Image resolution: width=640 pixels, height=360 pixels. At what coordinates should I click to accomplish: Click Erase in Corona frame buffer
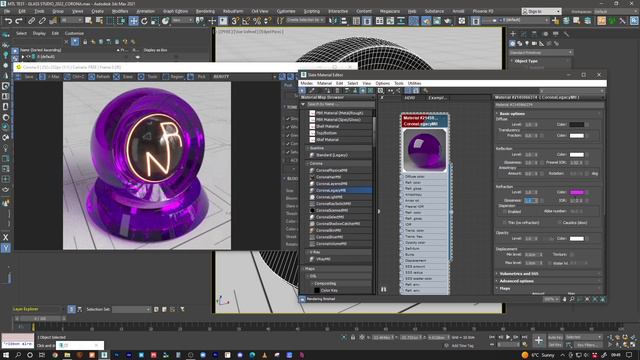tap(124, 77)
